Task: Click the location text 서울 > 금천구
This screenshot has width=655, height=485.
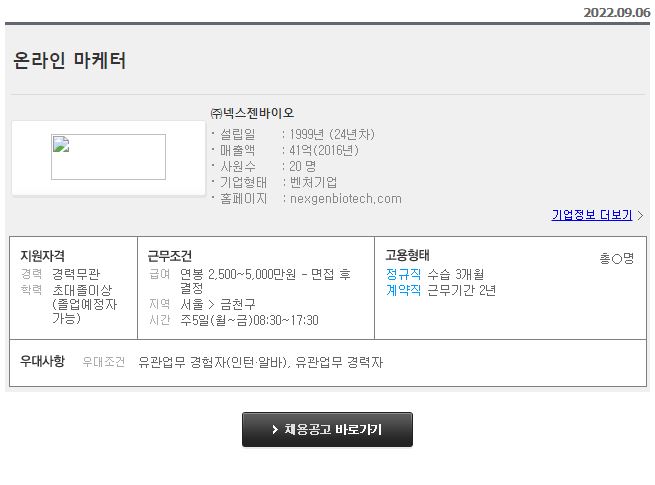Action: [x=217, y=304]
